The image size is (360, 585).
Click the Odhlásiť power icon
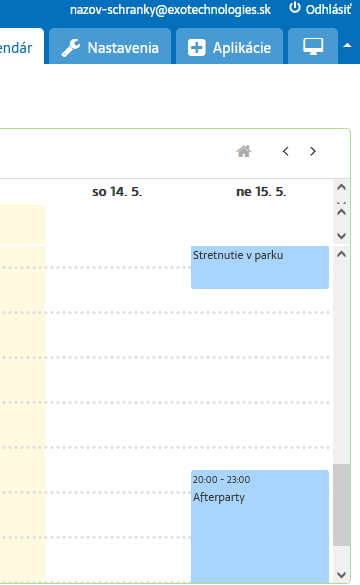pos(295,8)
